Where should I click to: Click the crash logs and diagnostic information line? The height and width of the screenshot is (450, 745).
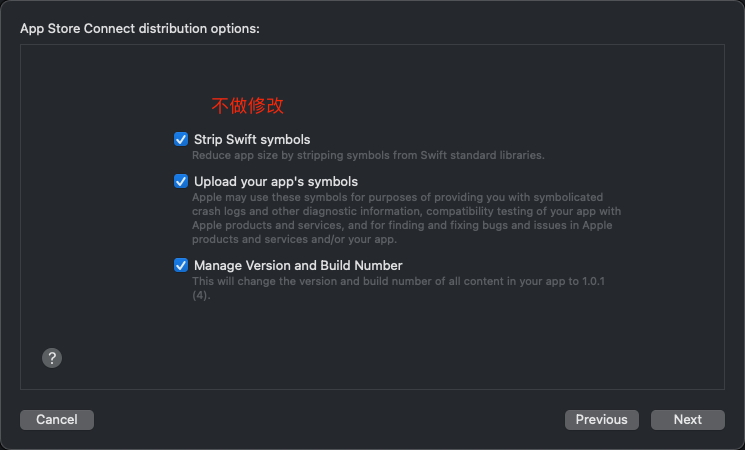coord(406,211)
